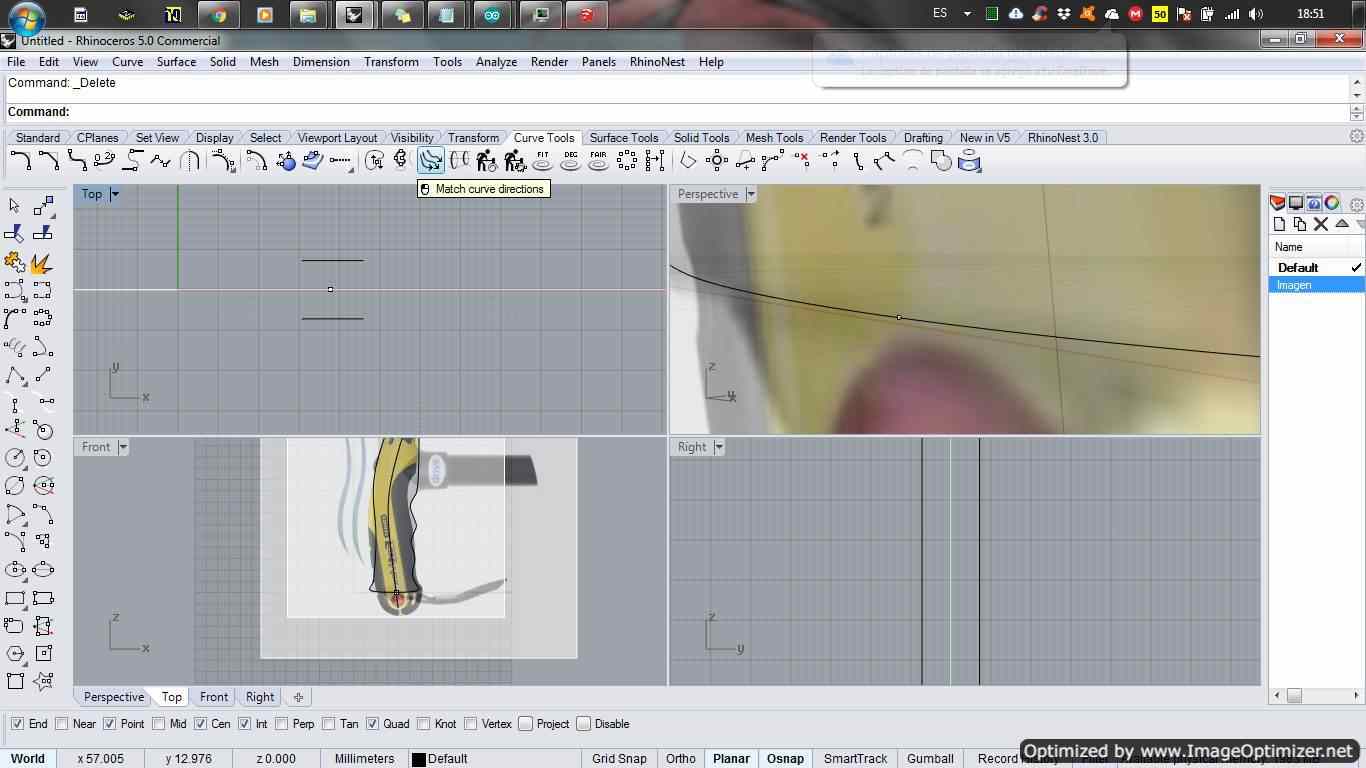
Task: Toggle the Int osnap checkbox
Action: coord(244,724)
